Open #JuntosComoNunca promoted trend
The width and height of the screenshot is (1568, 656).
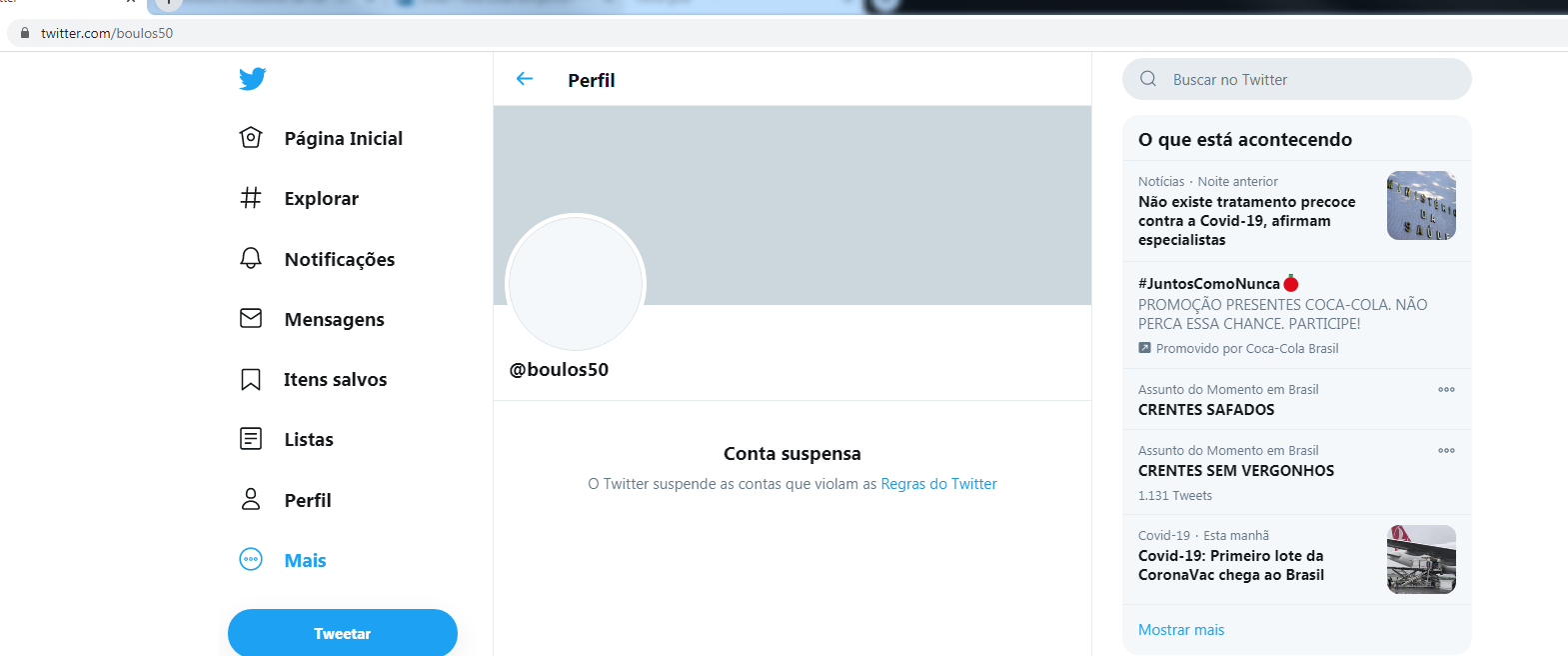coord(1297,315)
